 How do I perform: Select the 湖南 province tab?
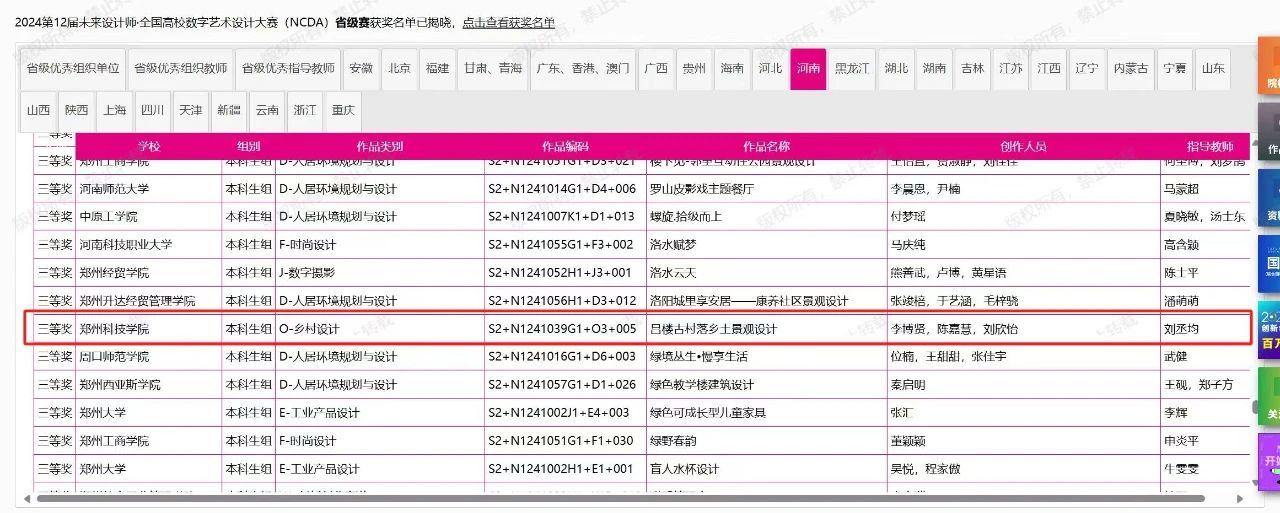pyautogui.click(x=935, y=69)
